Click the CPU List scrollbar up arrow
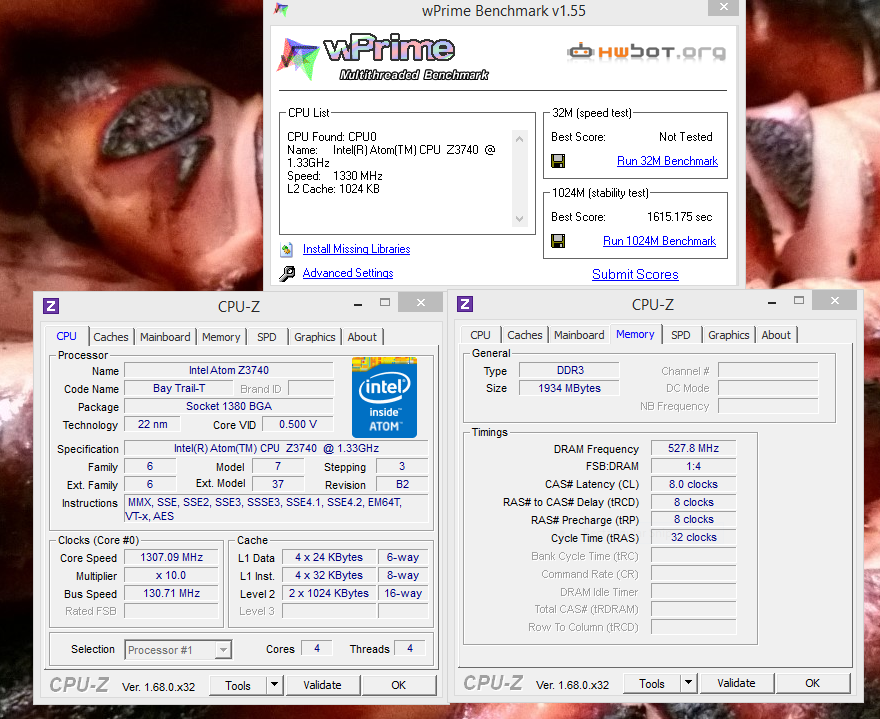This screenshot has height=719, width=880. pyautogui.click(x=520, y=139)
